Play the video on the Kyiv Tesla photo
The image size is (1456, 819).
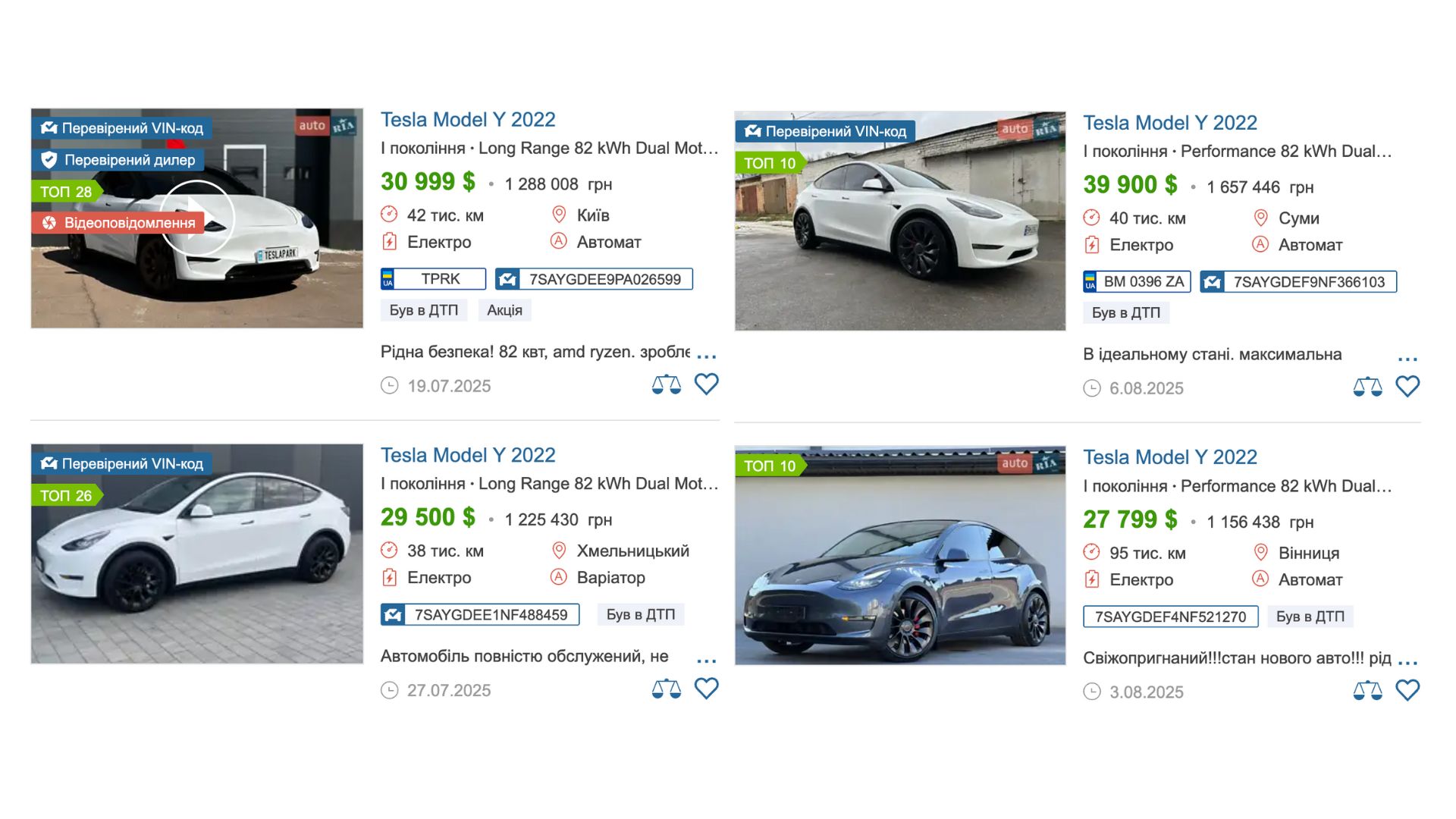(196, 218)
